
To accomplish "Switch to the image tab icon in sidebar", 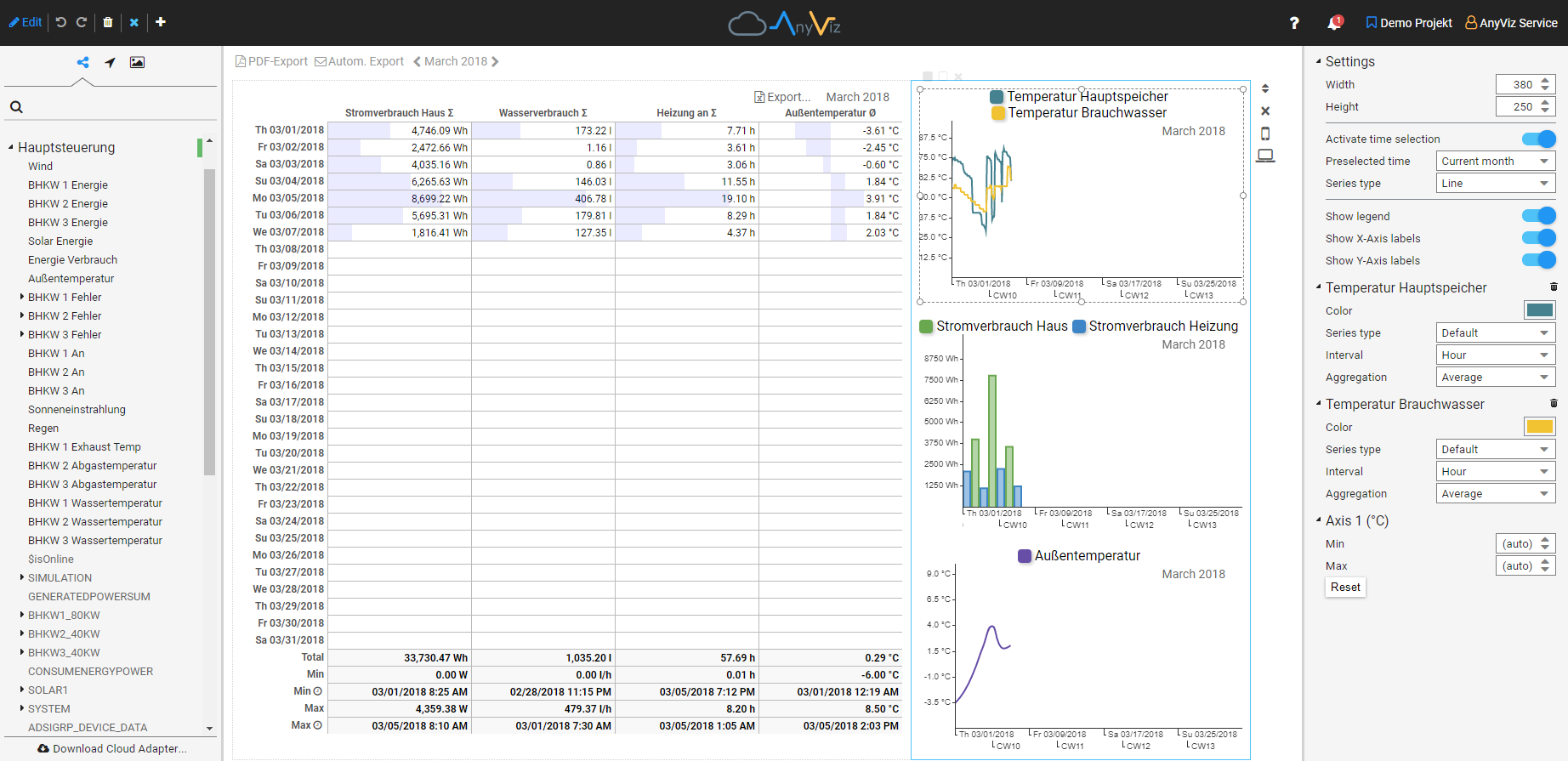I will 137,62.
